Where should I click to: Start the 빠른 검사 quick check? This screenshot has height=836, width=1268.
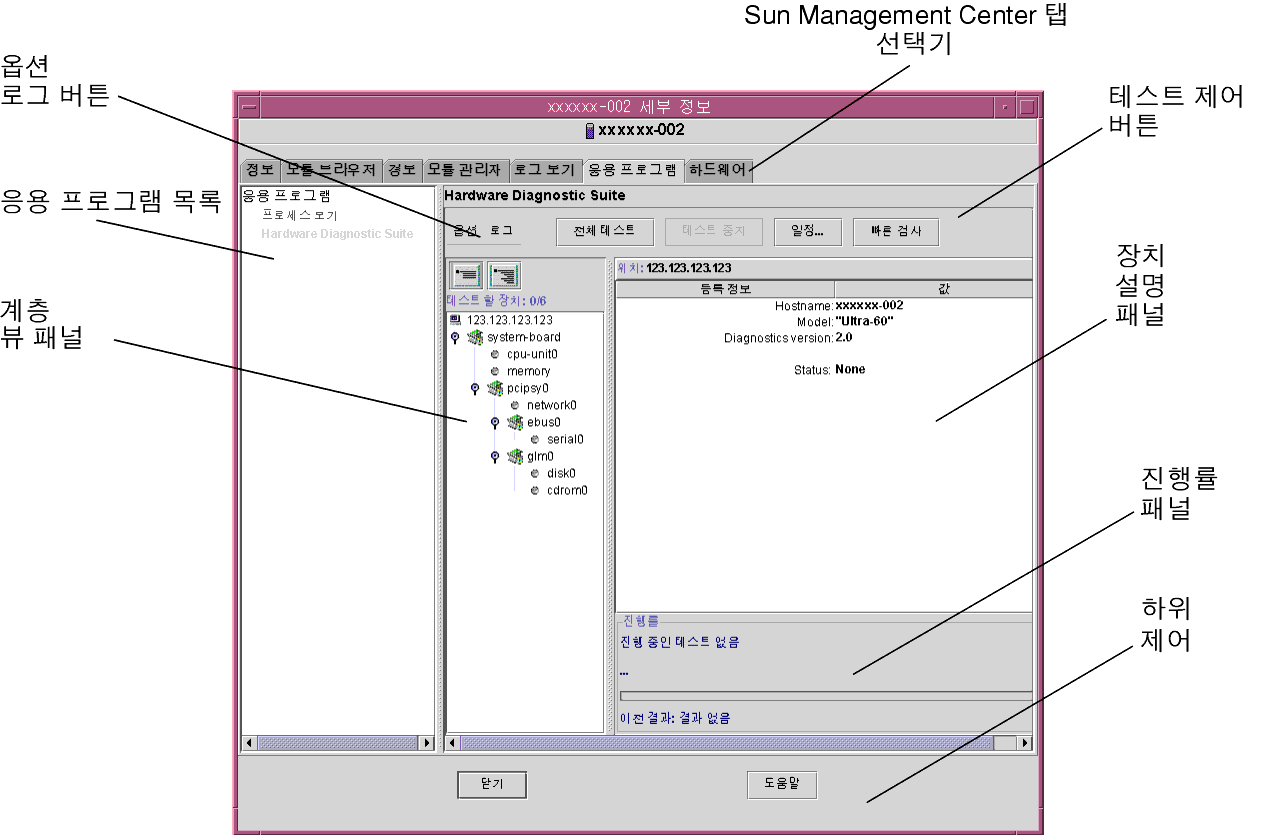pos(896,231)
